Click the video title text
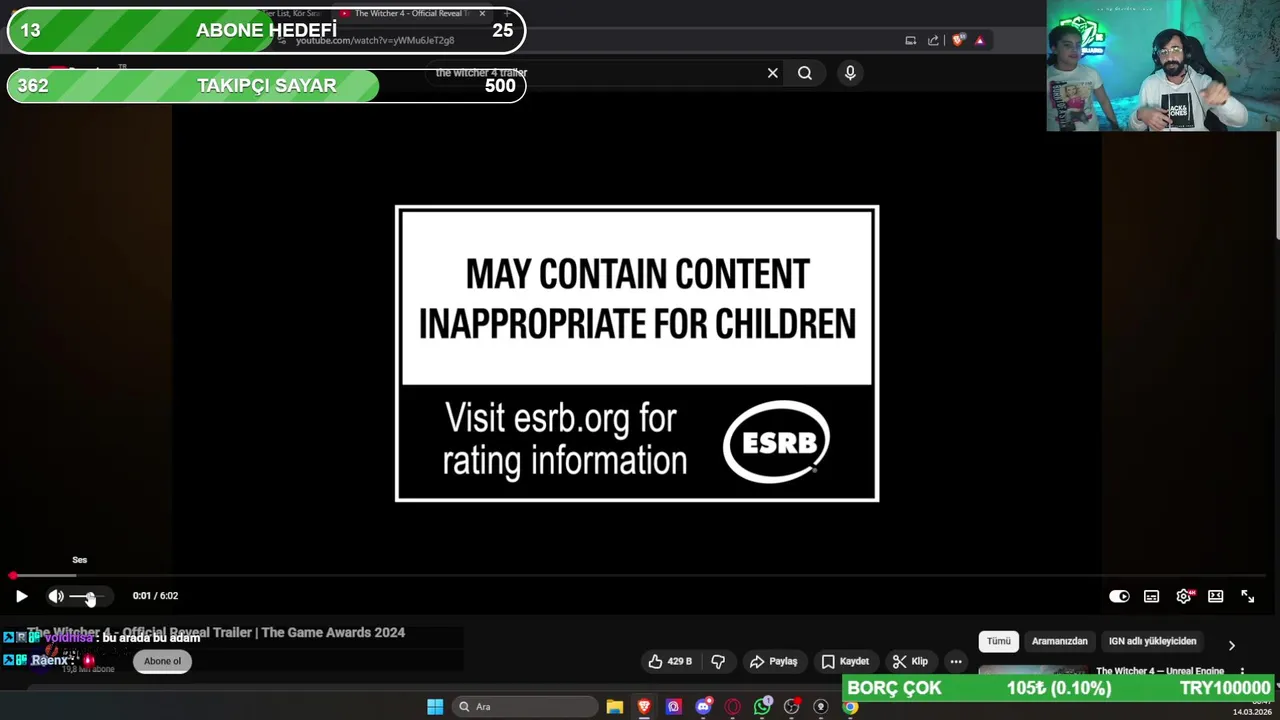 pyautogui.click(x=216, y=632)
